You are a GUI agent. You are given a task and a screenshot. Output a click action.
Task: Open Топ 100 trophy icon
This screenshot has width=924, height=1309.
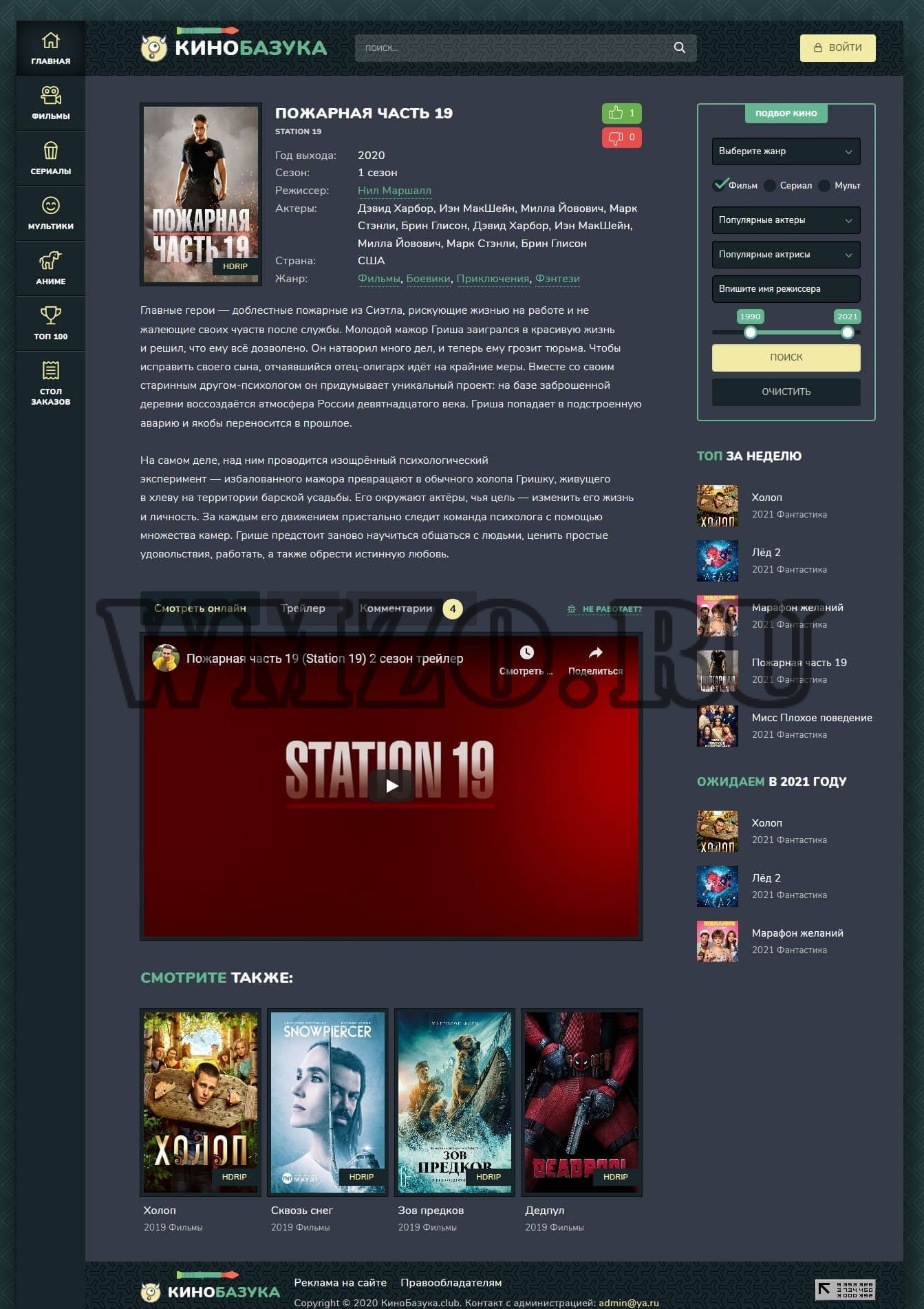point(51,315)
